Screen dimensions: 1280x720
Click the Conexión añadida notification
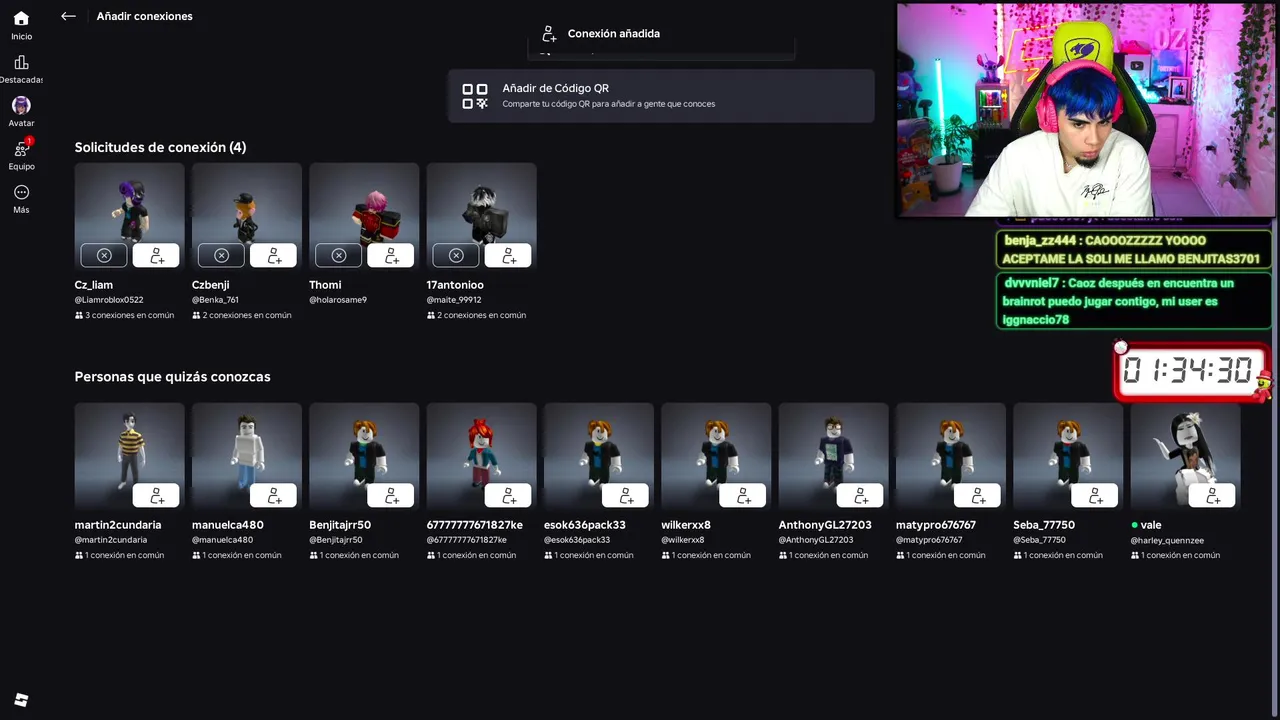661,34
